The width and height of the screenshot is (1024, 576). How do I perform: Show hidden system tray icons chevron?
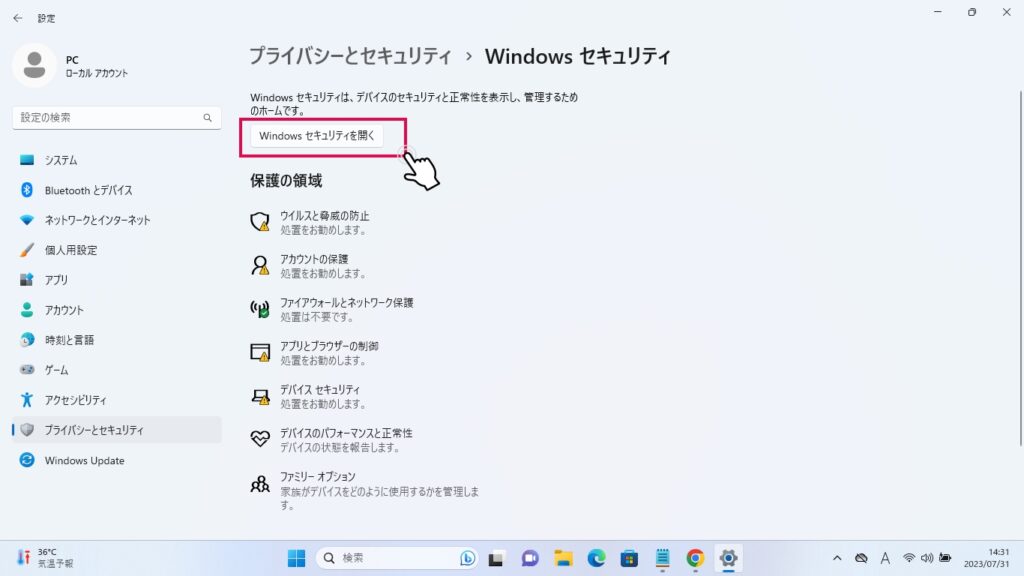point(837,558)
